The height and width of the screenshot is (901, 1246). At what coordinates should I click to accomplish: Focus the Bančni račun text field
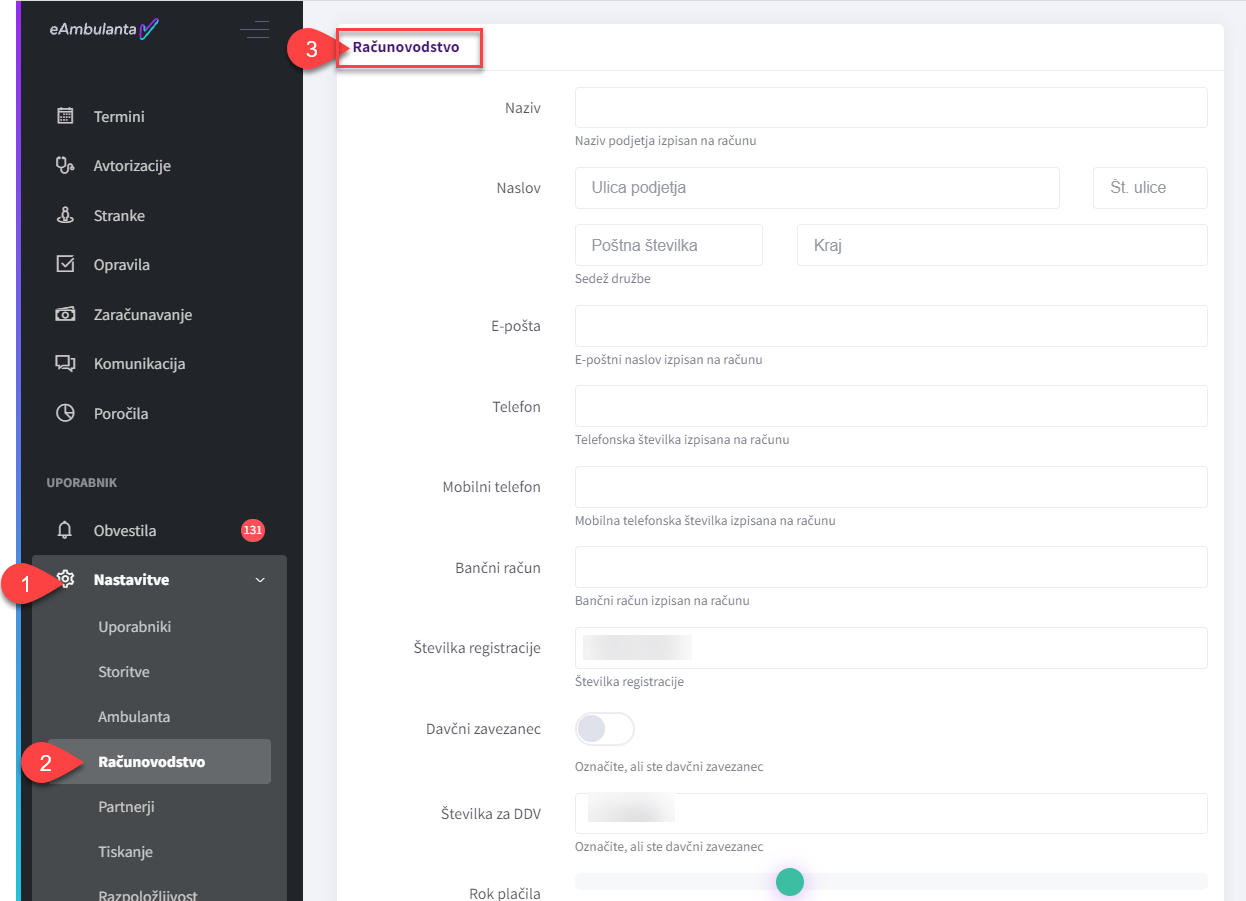[x=891, y=567]
